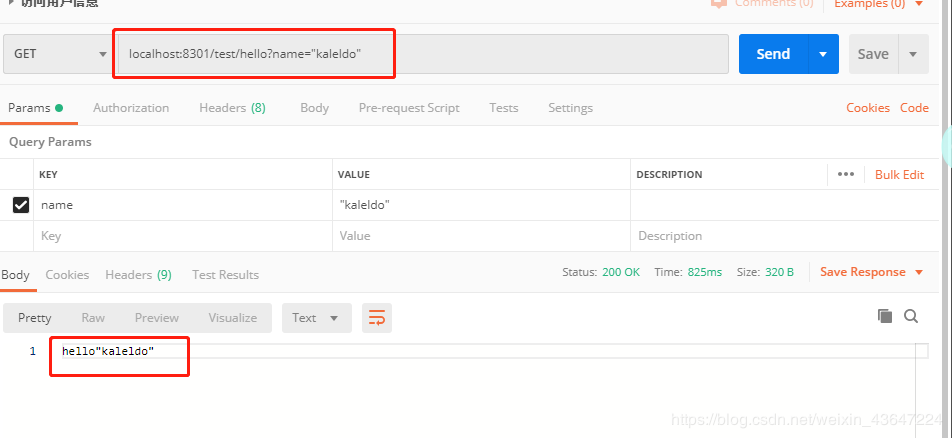952x438 pixels.
Task: Expand the Save button dropdown arrow
Action: [913, 54]
